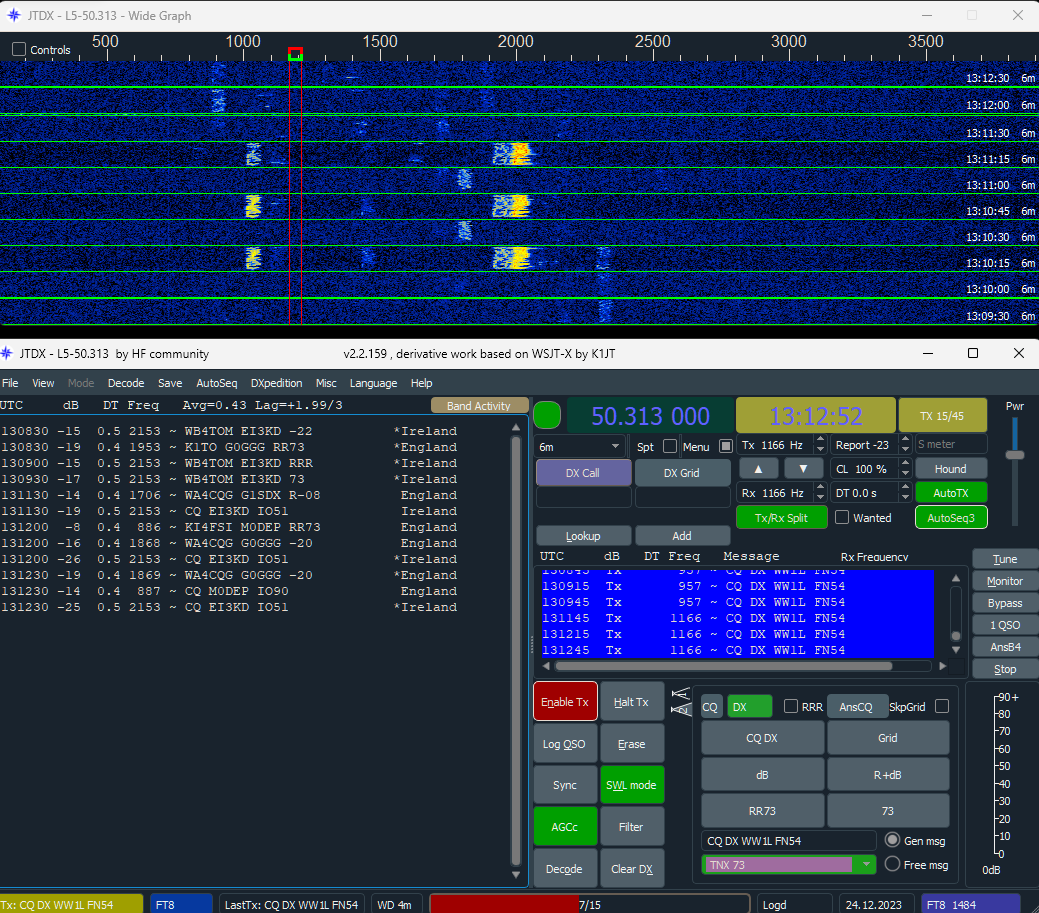Click the up arrow frequency button
Screen dimensions: 1039x913
(758, 468)
